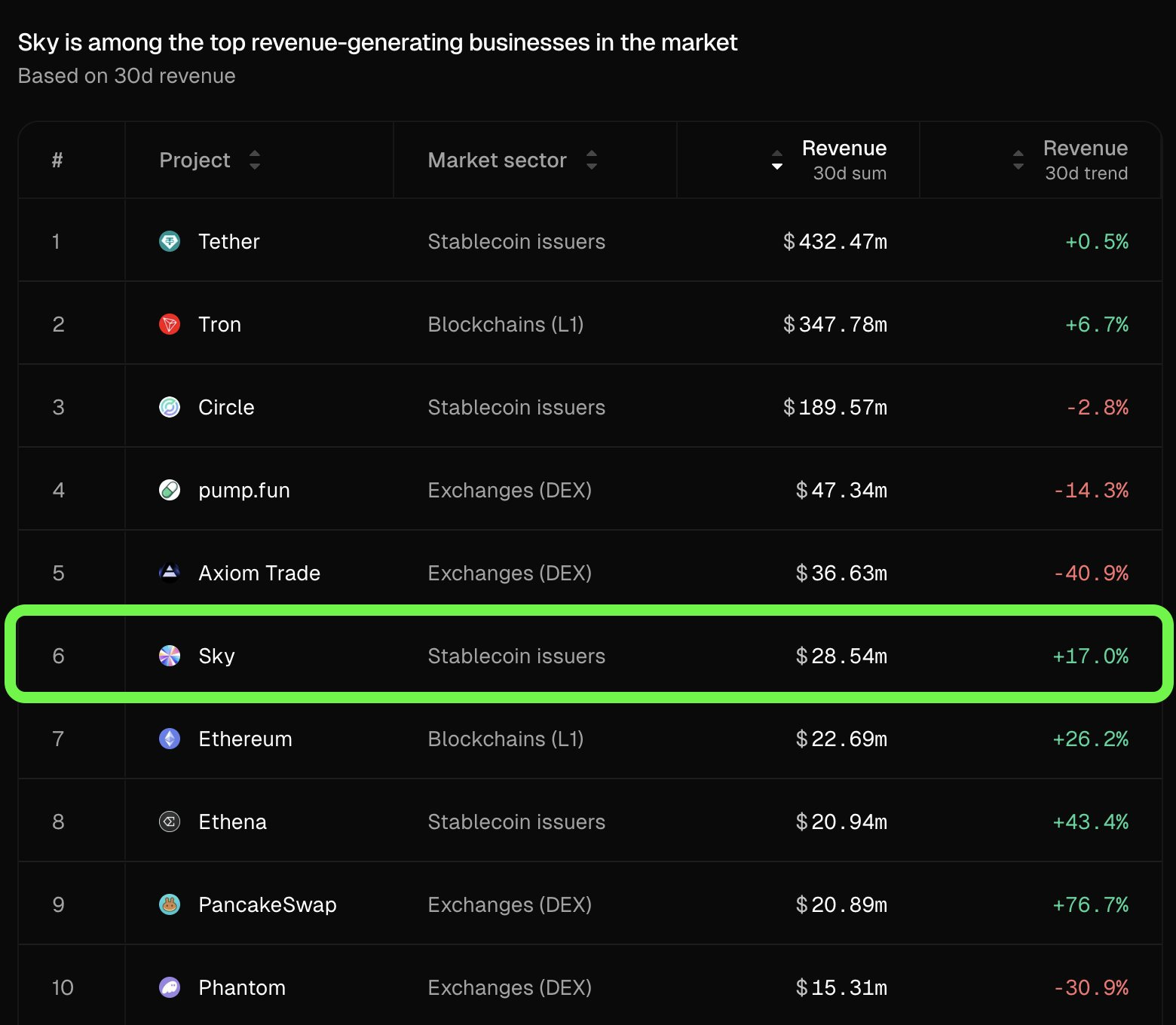Click the $28.54m revenue value
The image size is (1176, 1025).
(x=841, y=656)
